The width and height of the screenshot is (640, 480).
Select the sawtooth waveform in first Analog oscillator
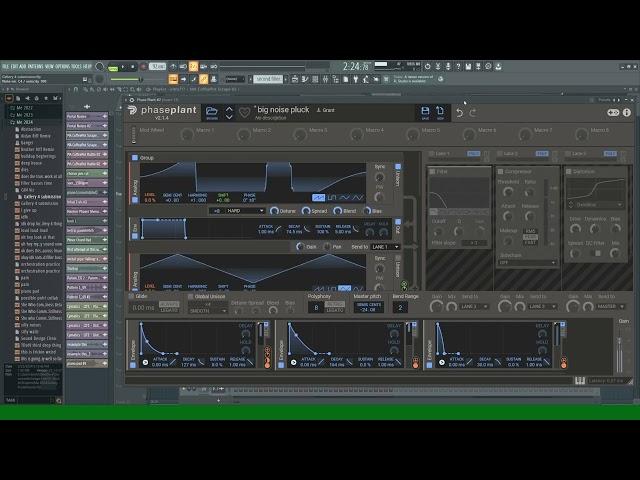coord(318,198)
